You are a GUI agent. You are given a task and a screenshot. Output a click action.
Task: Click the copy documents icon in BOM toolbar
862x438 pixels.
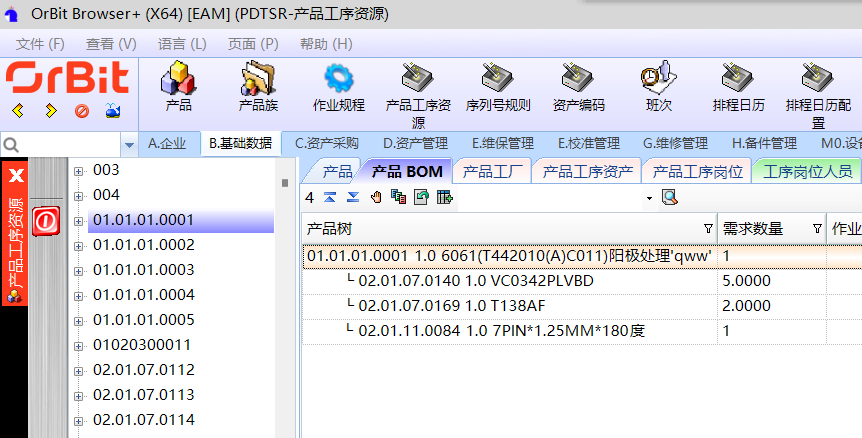tap(399, 197)
